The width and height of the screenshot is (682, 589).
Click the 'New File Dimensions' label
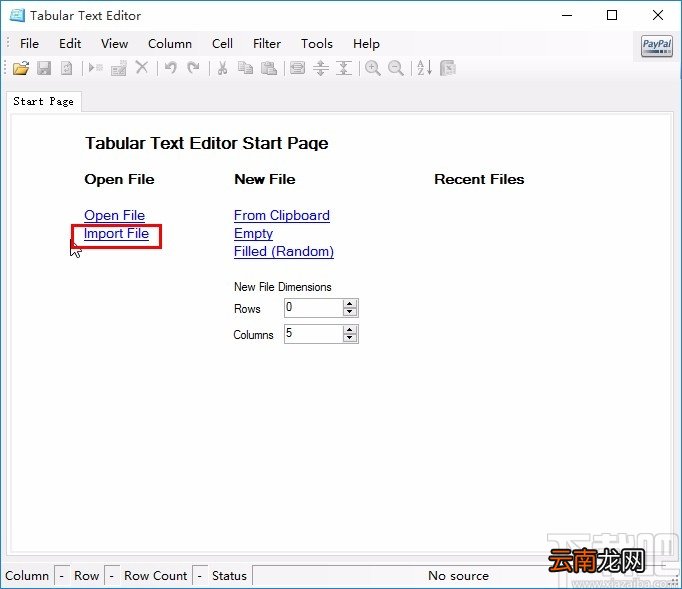coord(283,287)
